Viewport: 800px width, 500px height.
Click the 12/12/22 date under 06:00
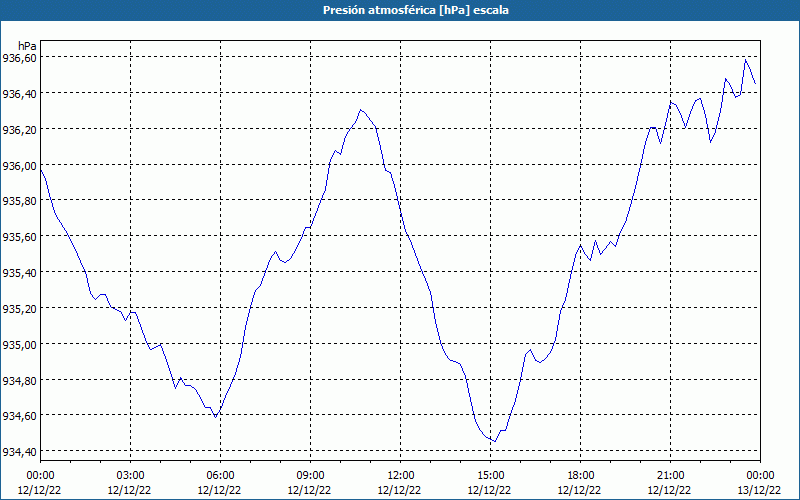[219, 490]
